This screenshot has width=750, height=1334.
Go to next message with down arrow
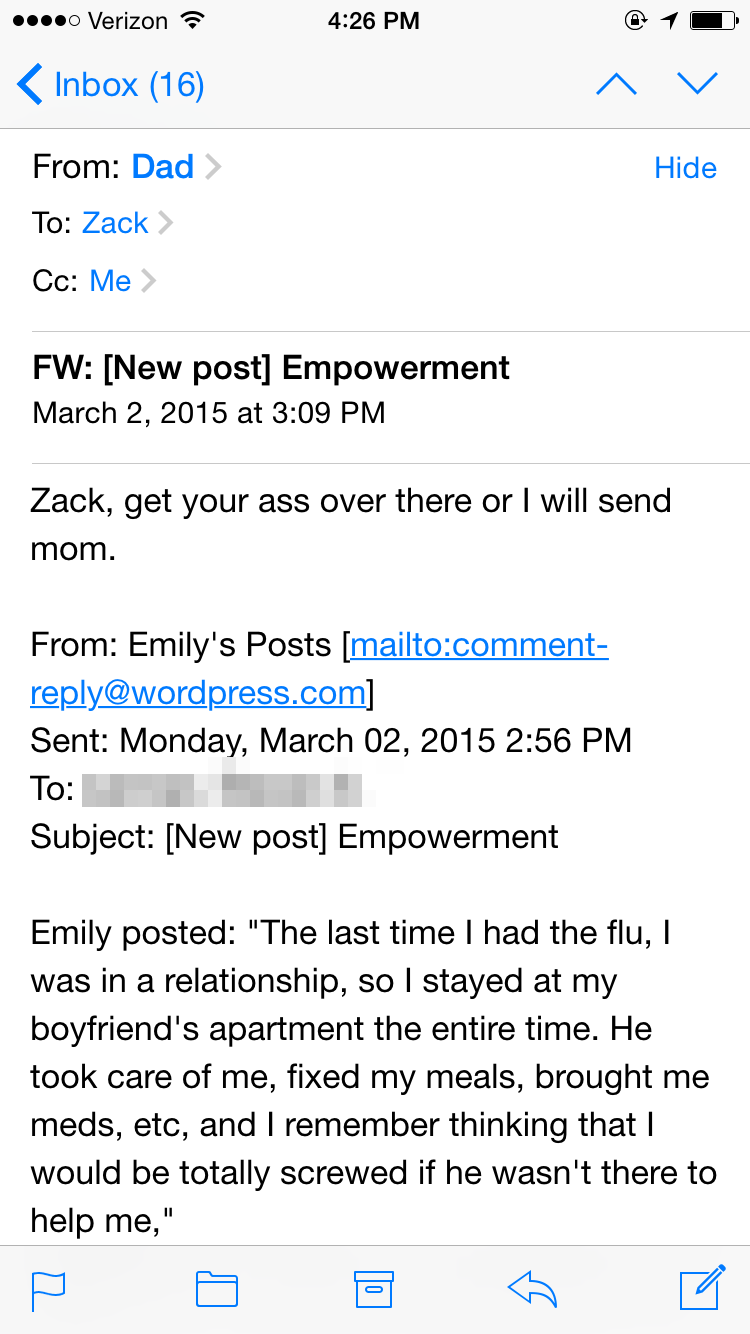pos(698,85)
